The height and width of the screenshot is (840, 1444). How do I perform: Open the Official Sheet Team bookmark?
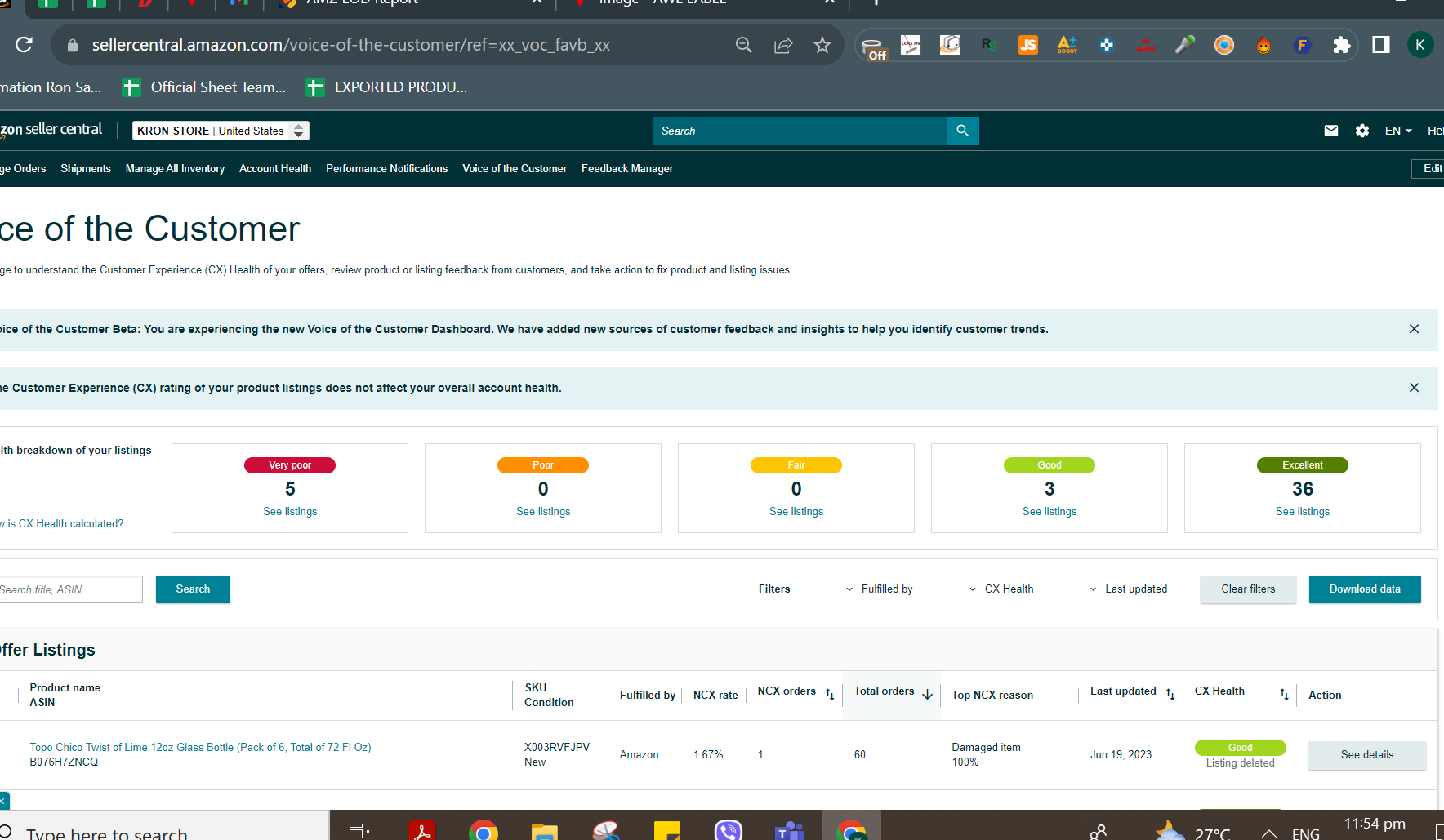point(204,87)
